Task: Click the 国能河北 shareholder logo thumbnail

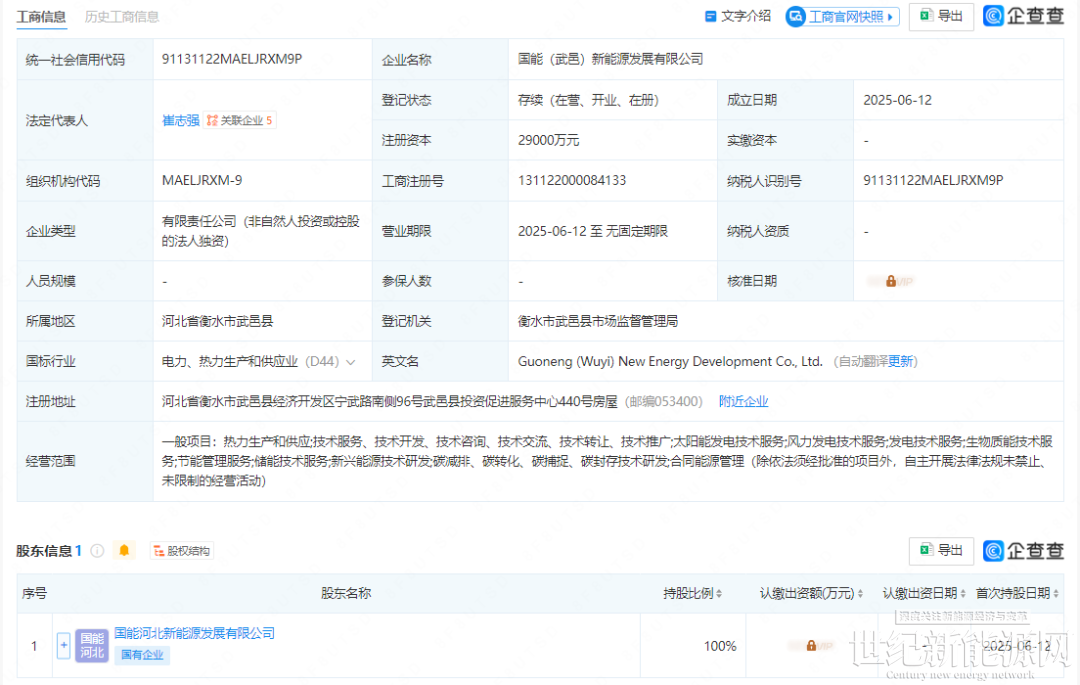Action: coord(92,646)
